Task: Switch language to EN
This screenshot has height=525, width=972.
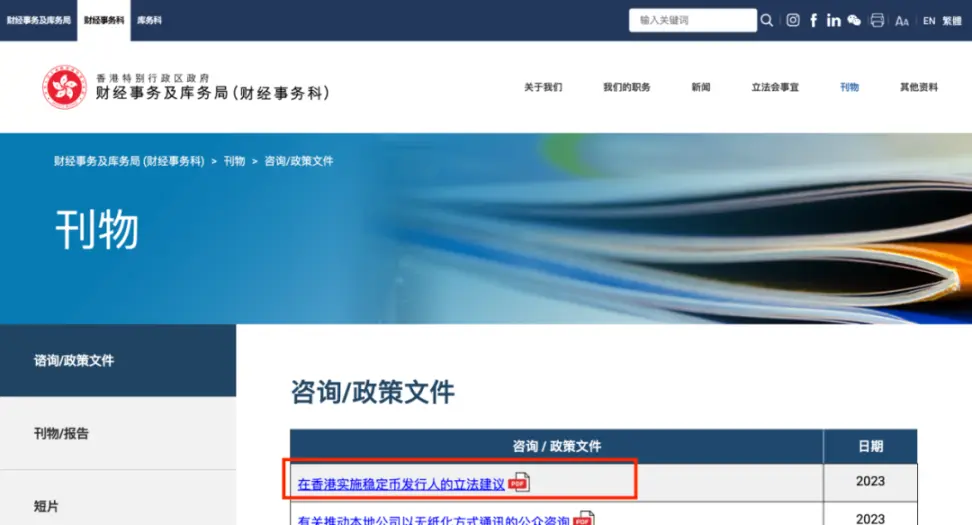Action: tap(929, 21)
